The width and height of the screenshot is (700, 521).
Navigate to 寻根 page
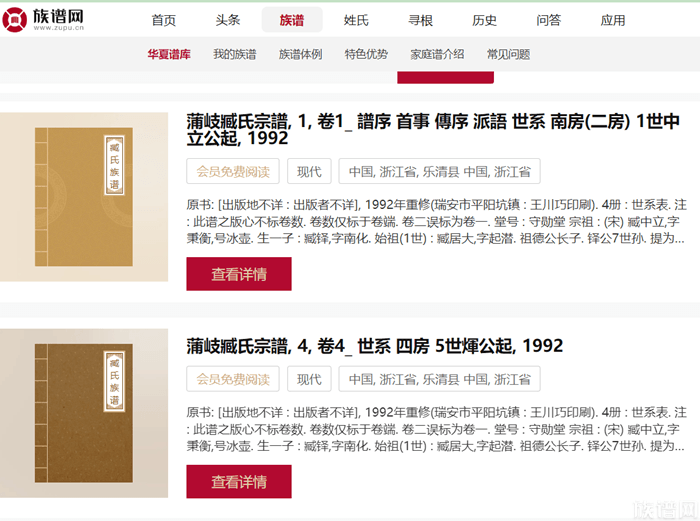tap(420, 20)
